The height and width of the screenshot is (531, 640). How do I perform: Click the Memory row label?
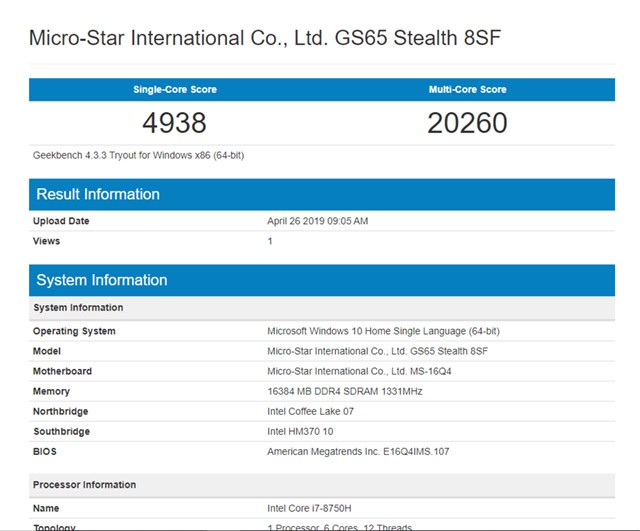click(x=51, y=391)
